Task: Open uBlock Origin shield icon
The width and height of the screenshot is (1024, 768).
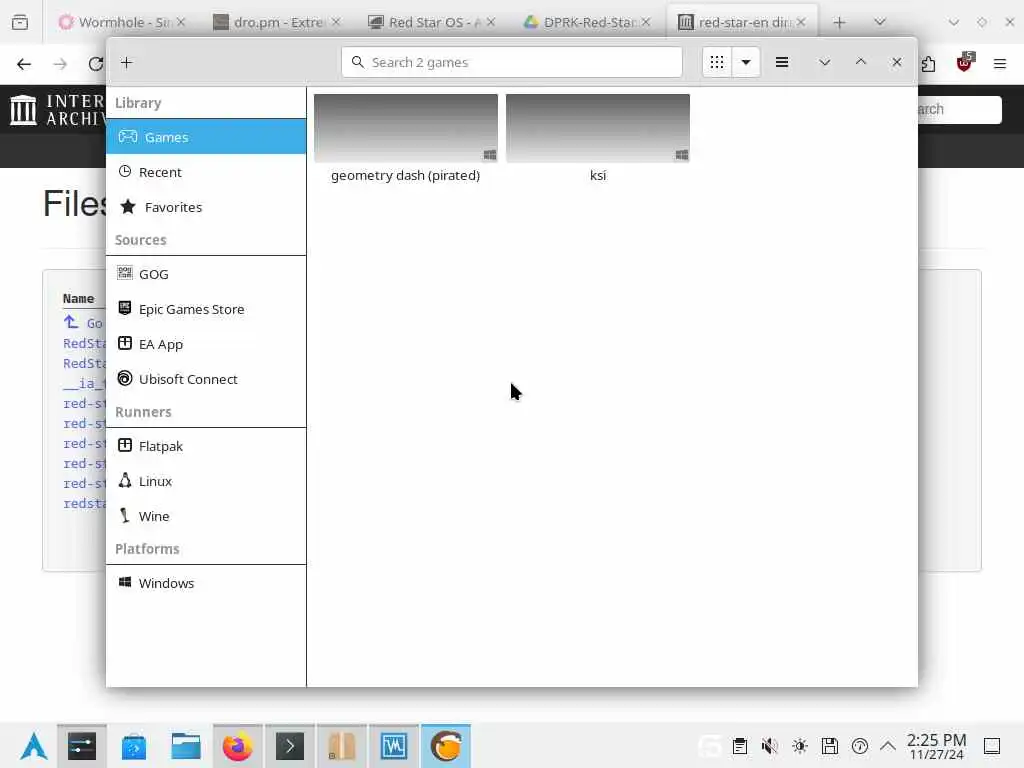Action: coord(964,63)
